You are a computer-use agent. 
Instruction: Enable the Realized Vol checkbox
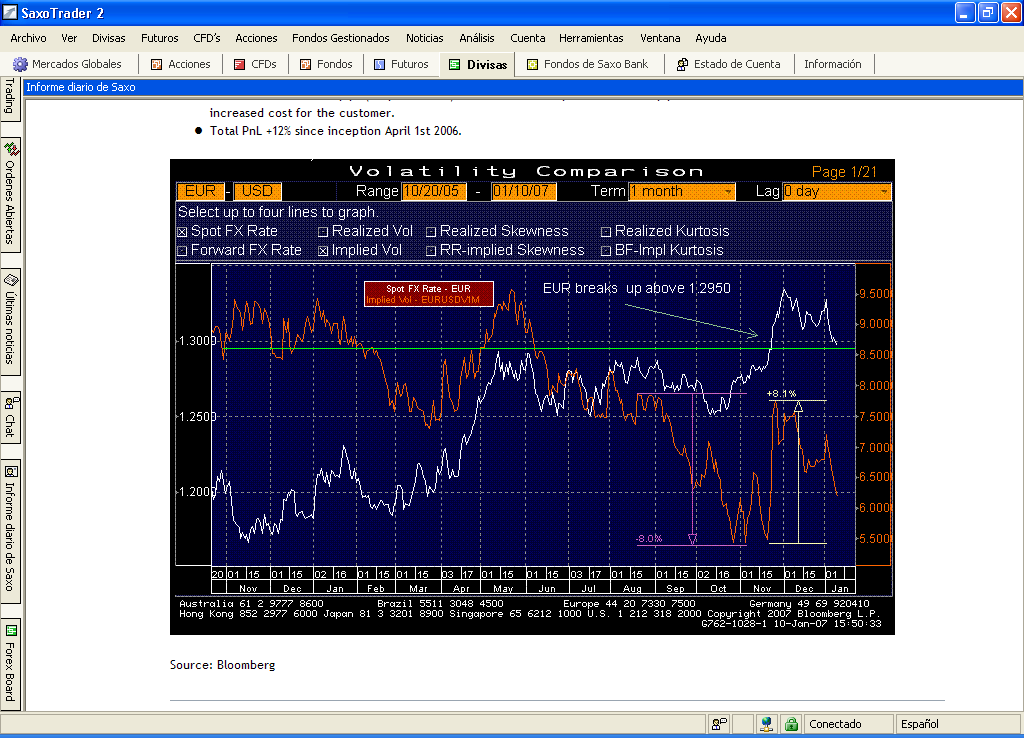point(323,232)
